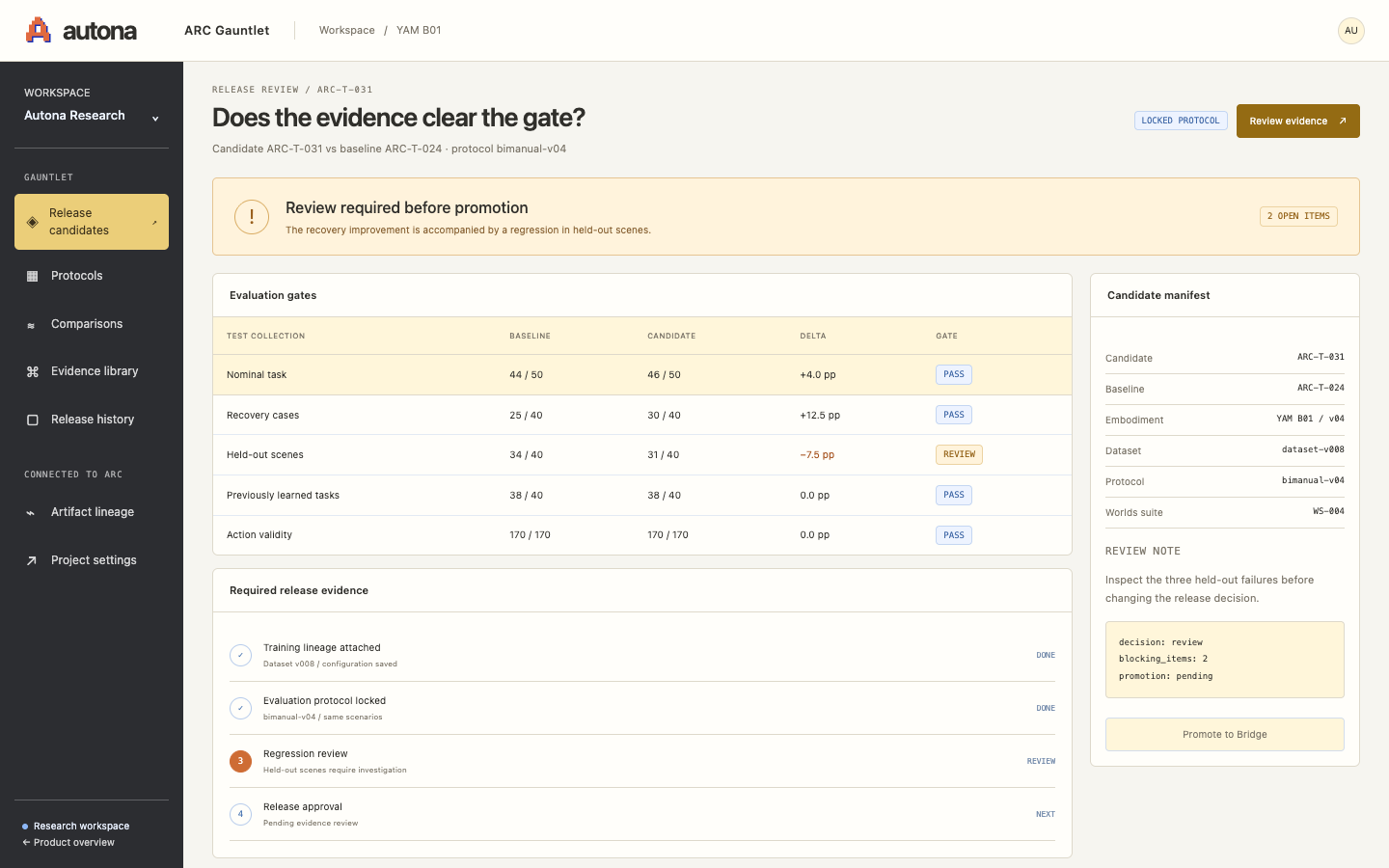Viewport: 1389px width, 868px height.
Task: Click the decision review code block
Action: tap(1224, 660)
